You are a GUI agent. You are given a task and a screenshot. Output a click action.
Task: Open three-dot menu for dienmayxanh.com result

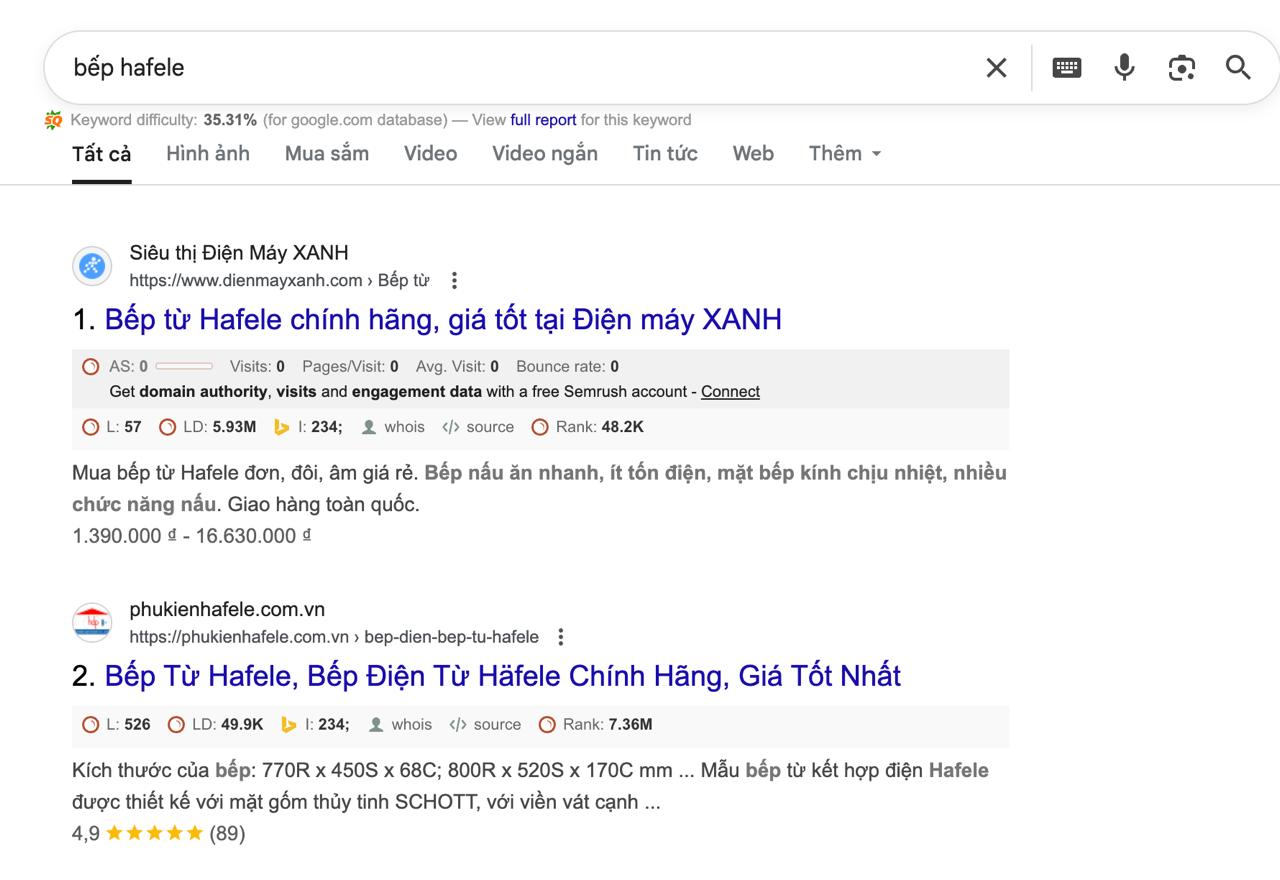pyautogui.click(x=454, y=281)
